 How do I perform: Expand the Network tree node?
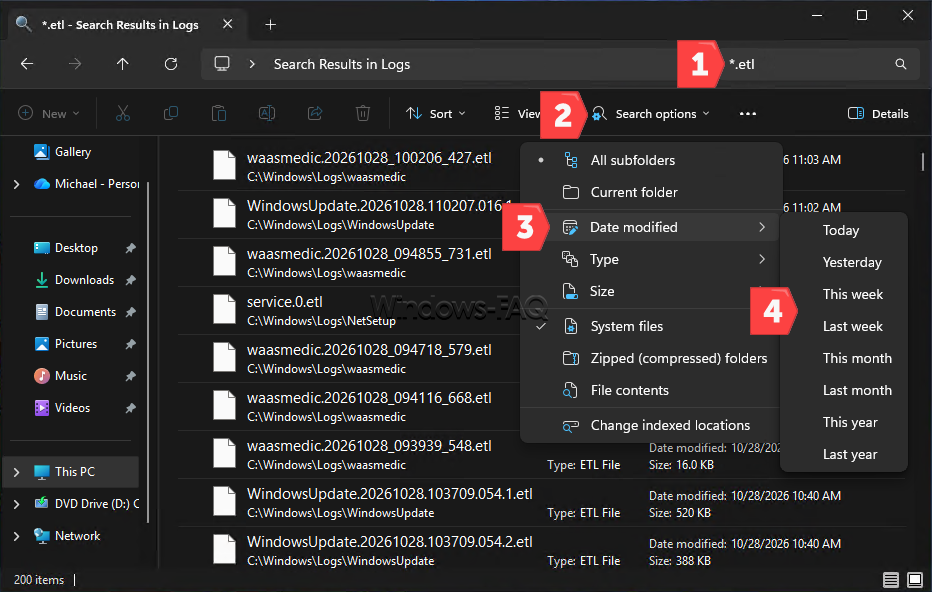pos(17,536)
